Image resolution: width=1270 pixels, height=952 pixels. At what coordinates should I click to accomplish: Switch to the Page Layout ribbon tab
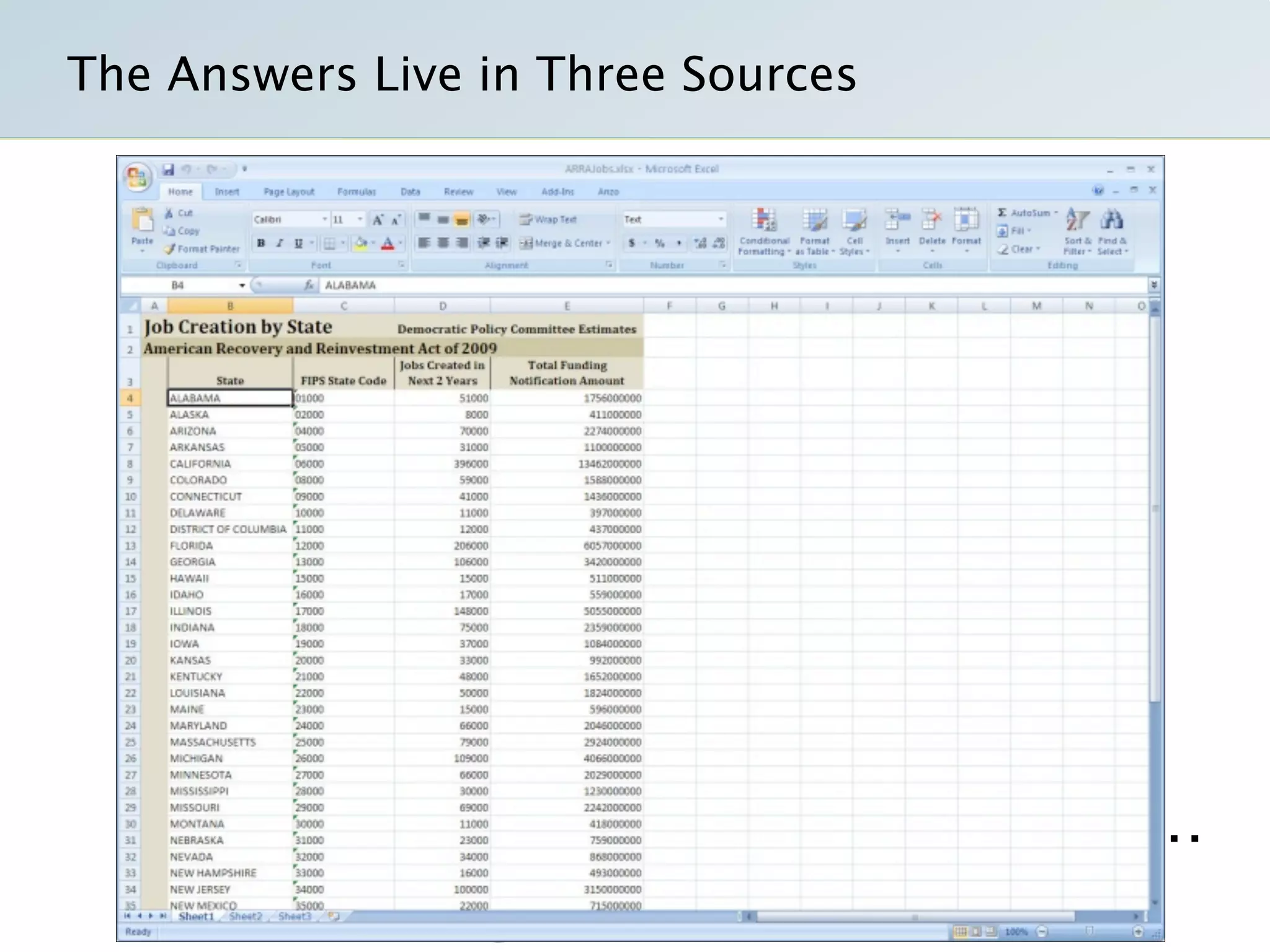289,192
